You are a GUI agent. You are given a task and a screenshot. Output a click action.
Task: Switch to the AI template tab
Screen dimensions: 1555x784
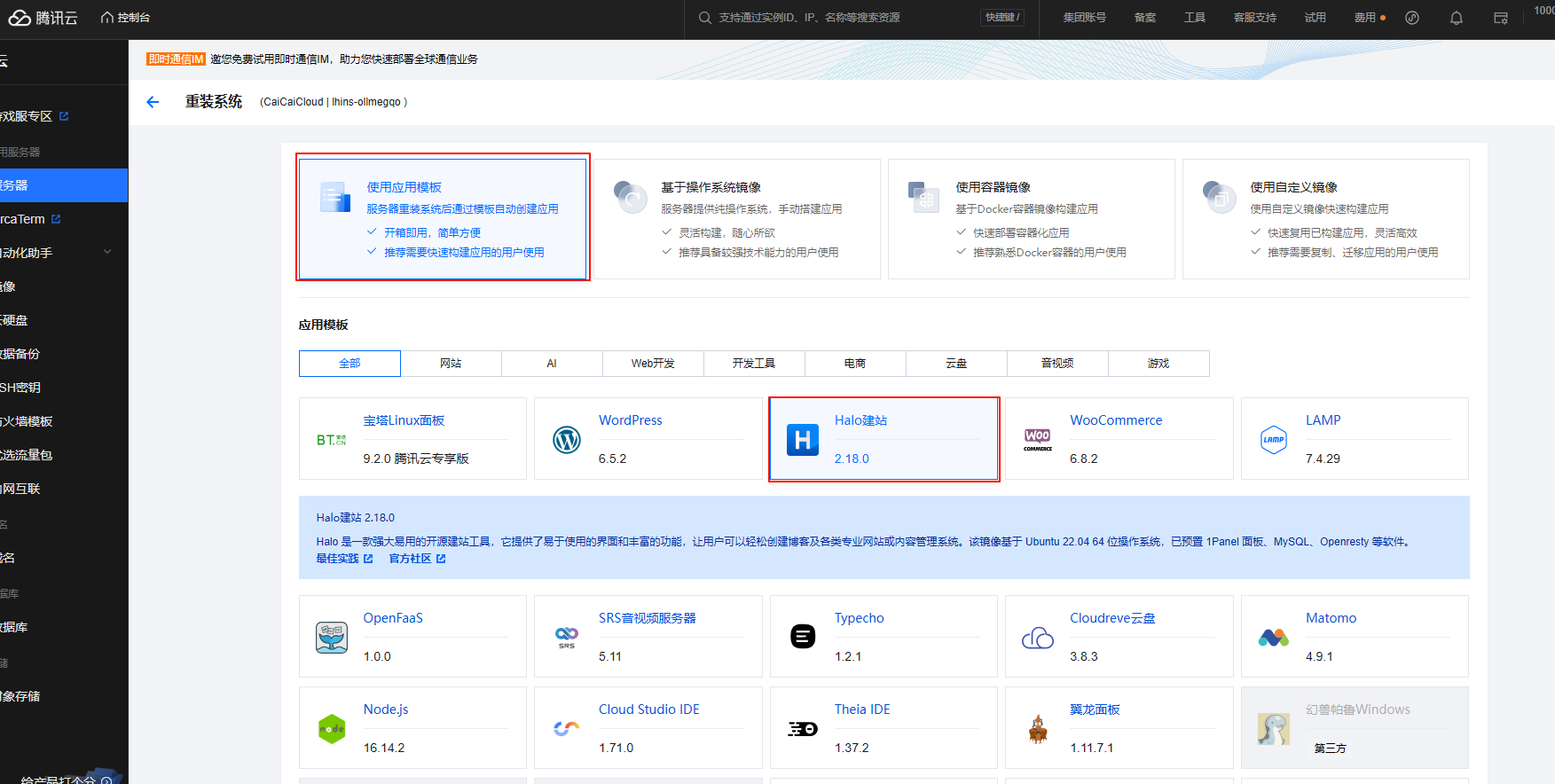point(552,364)
